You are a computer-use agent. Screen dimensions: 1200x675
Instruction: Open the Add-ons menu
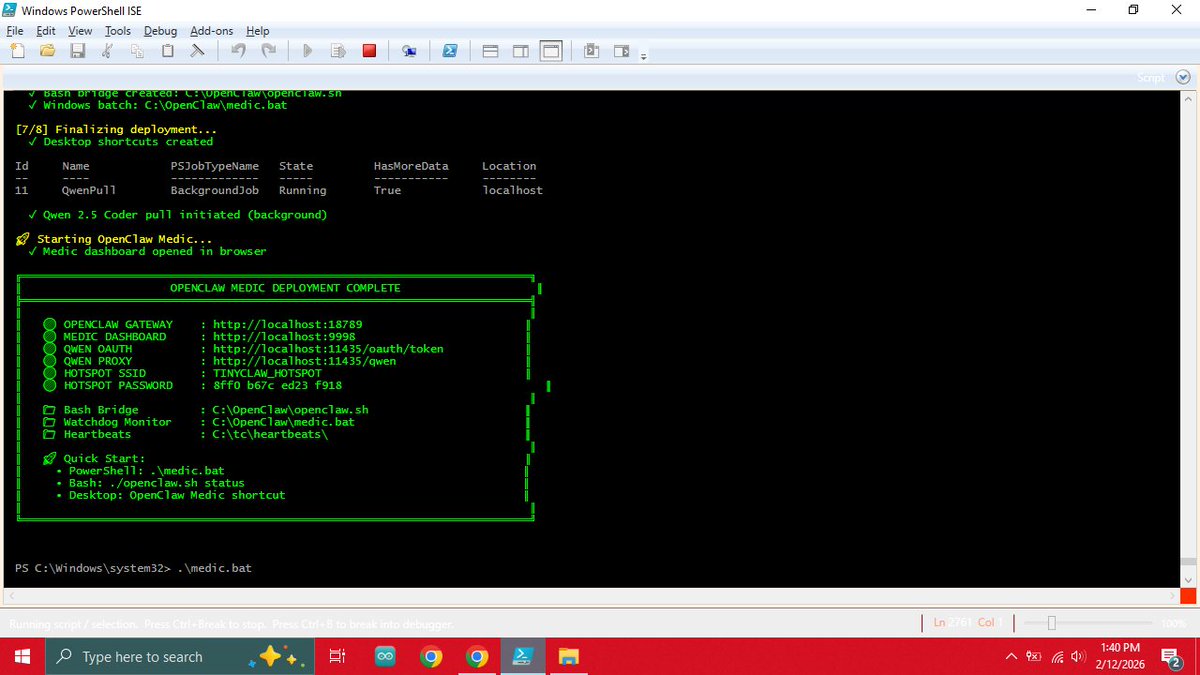(211, 30)
